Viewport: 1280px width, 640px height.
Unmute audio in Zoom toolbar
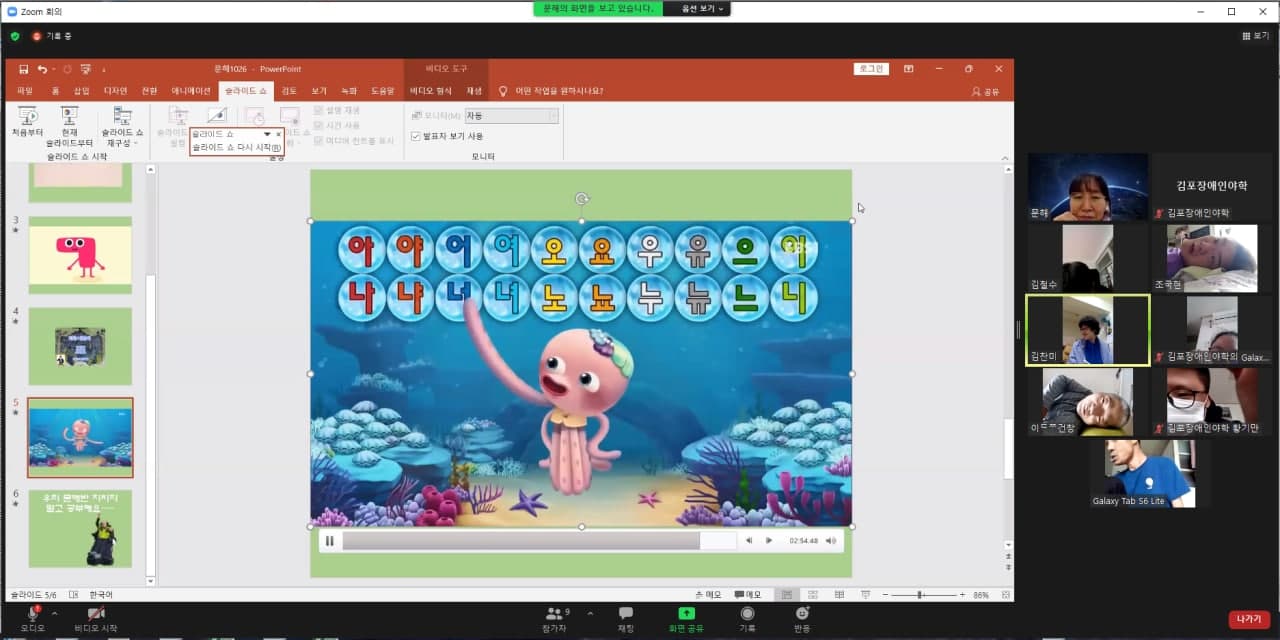point(32,619)
